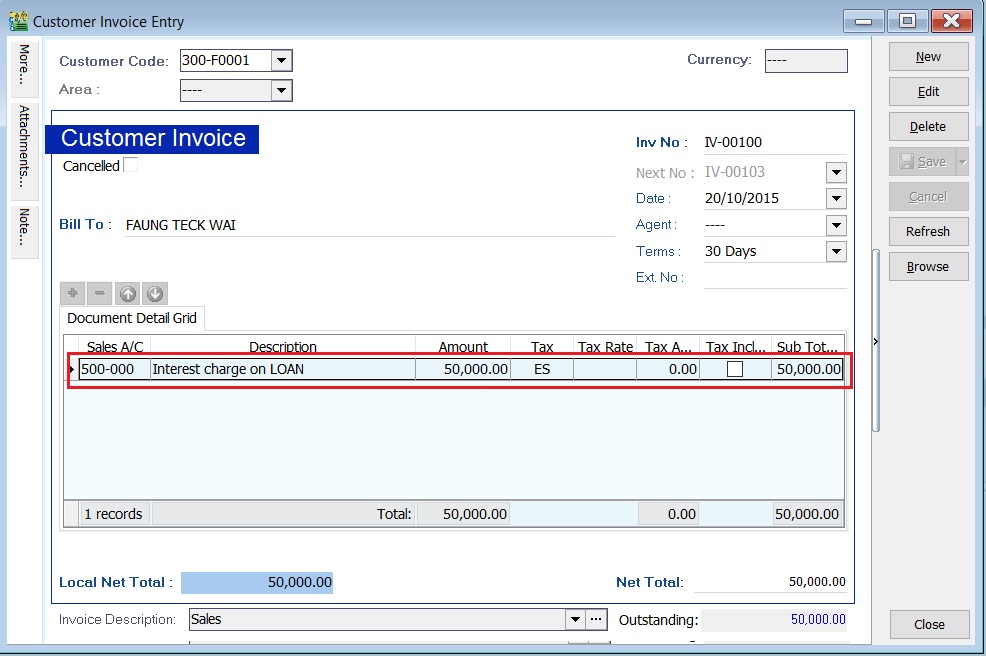Click the panel expand arrow on the right edge

(x=875, y=341)
